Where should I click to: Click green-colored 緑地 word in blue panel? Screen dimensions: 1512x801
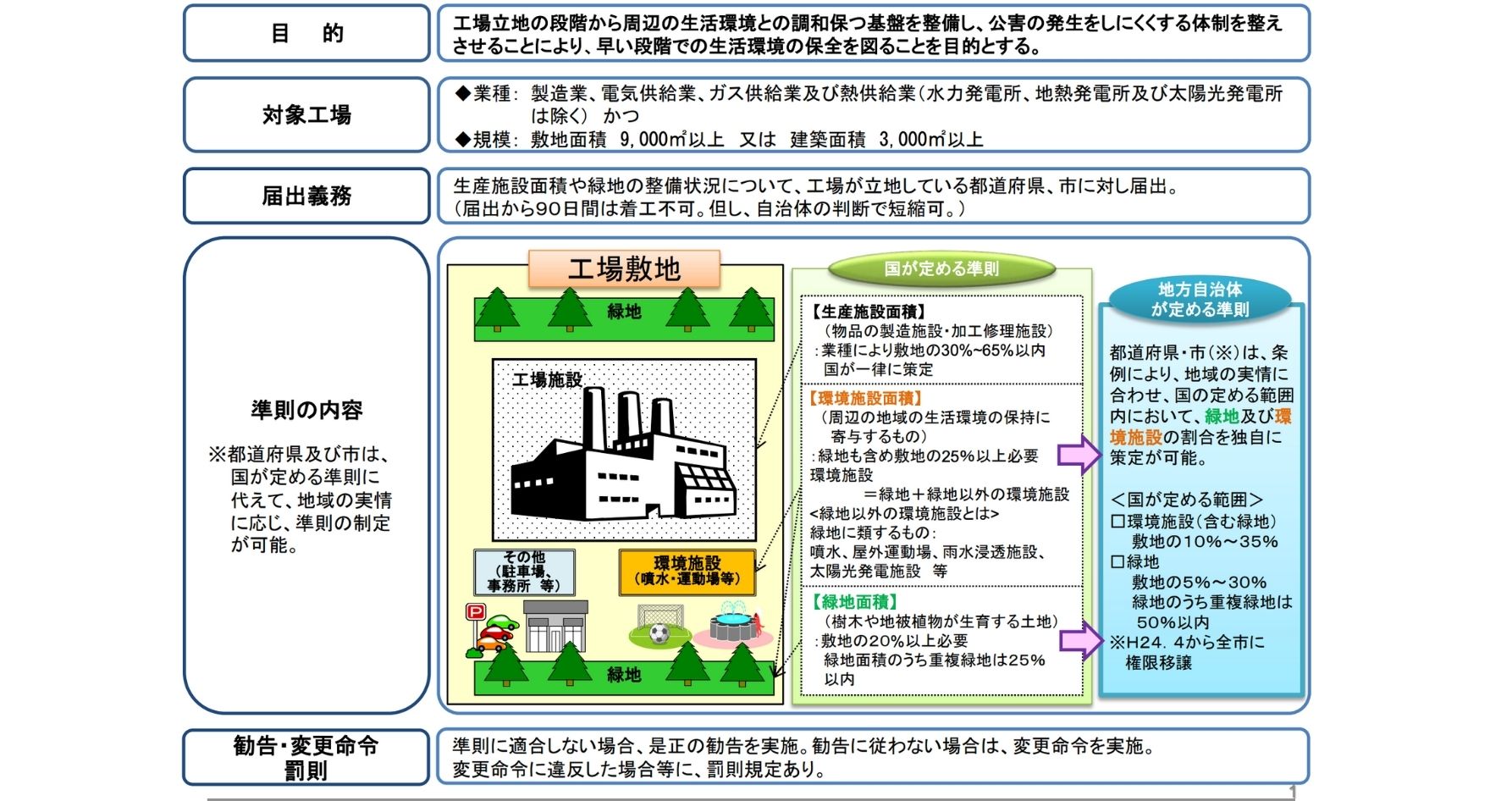(x=1222, y=416)
